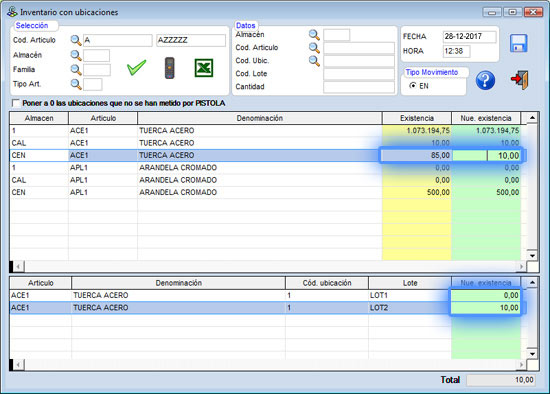Viewport: 550px width, 394px height.
Task: Sort upper grid by Articulo header
Action: [103, 118]
